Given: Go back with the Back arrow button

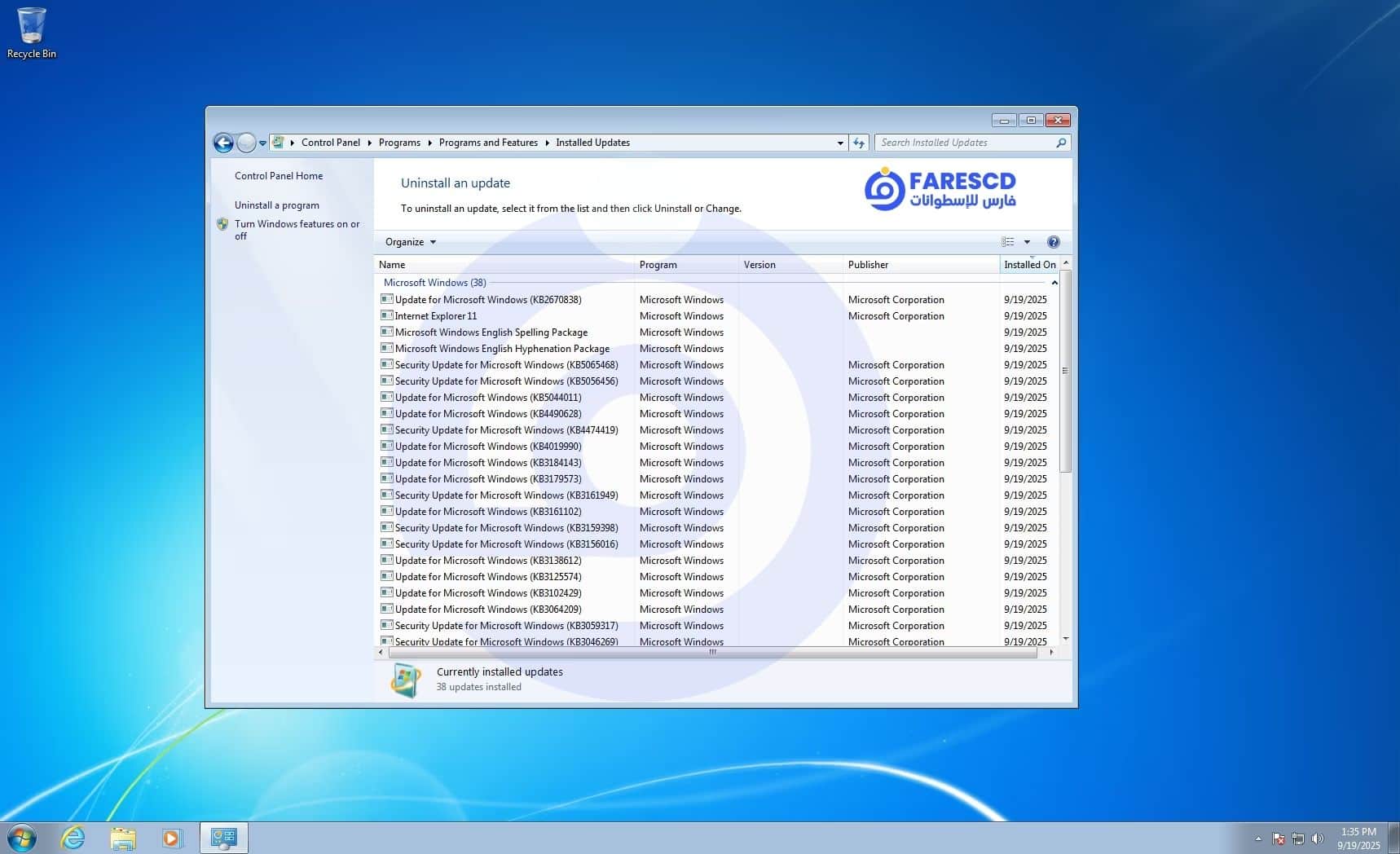Looking at the screenshot, I should tap(223, 143).
